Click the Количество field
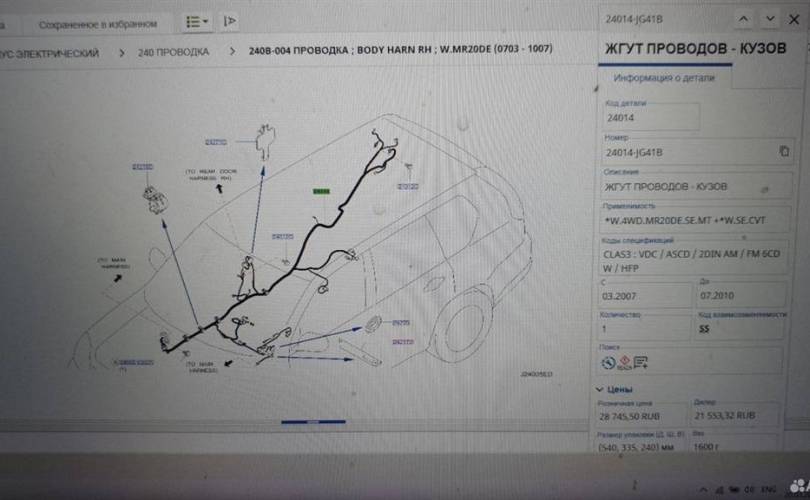The height and width of the screenshot is (500, 810). [645, 328]
